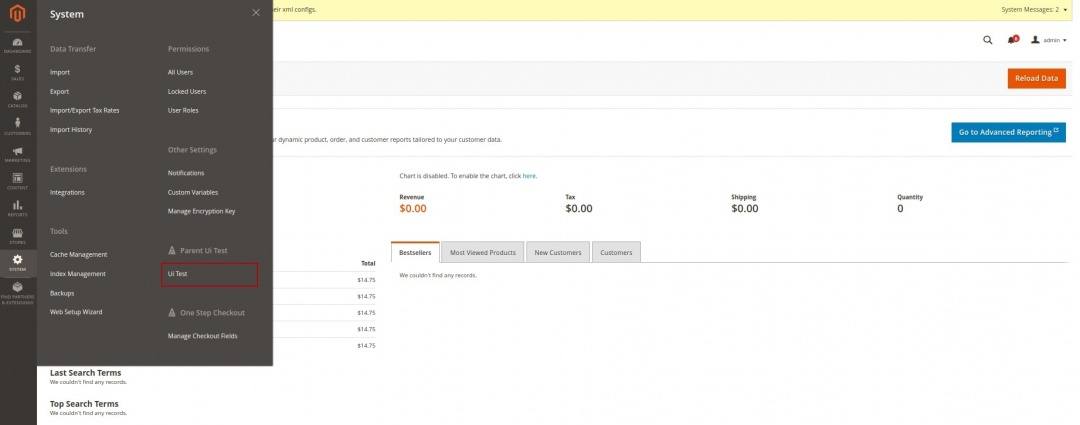Open Find Partners & Extensions icon

[17, 293]
